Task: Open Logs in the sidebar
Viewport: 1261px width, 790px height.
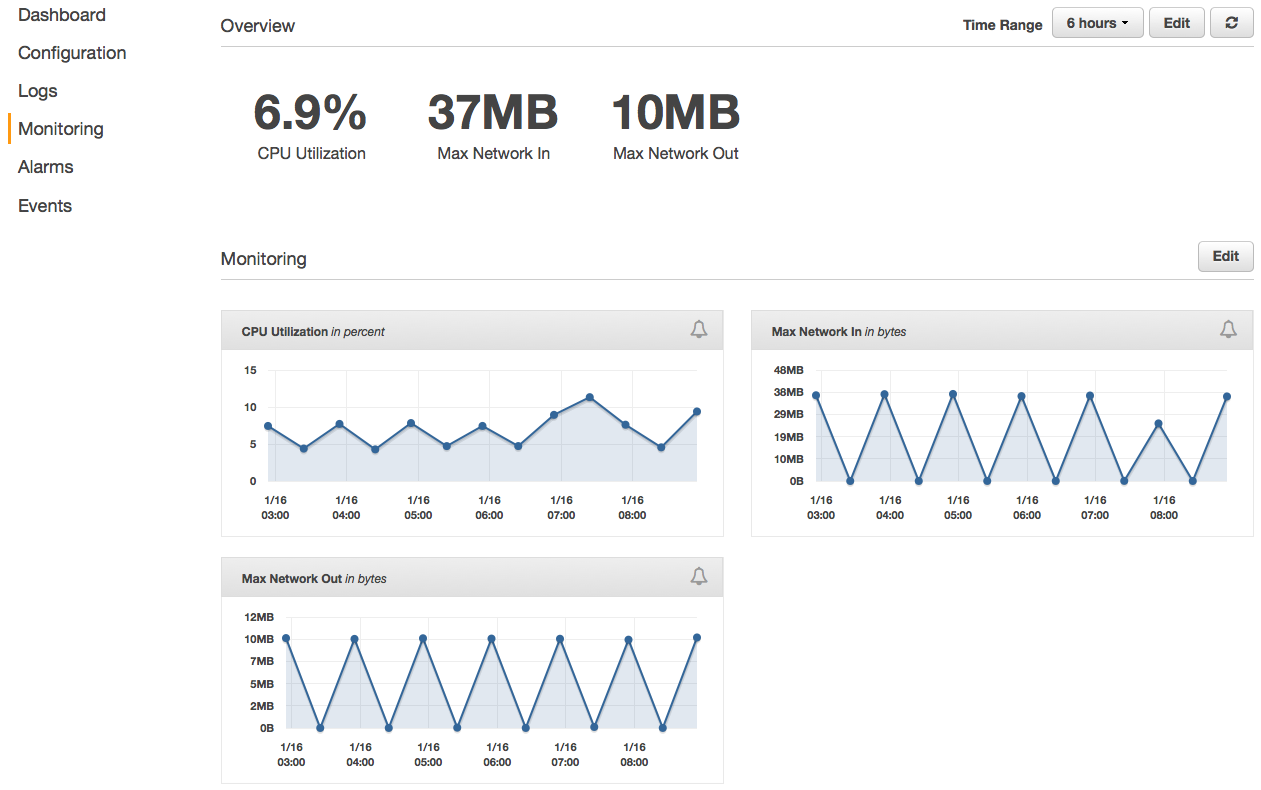Action: (38, 91)
